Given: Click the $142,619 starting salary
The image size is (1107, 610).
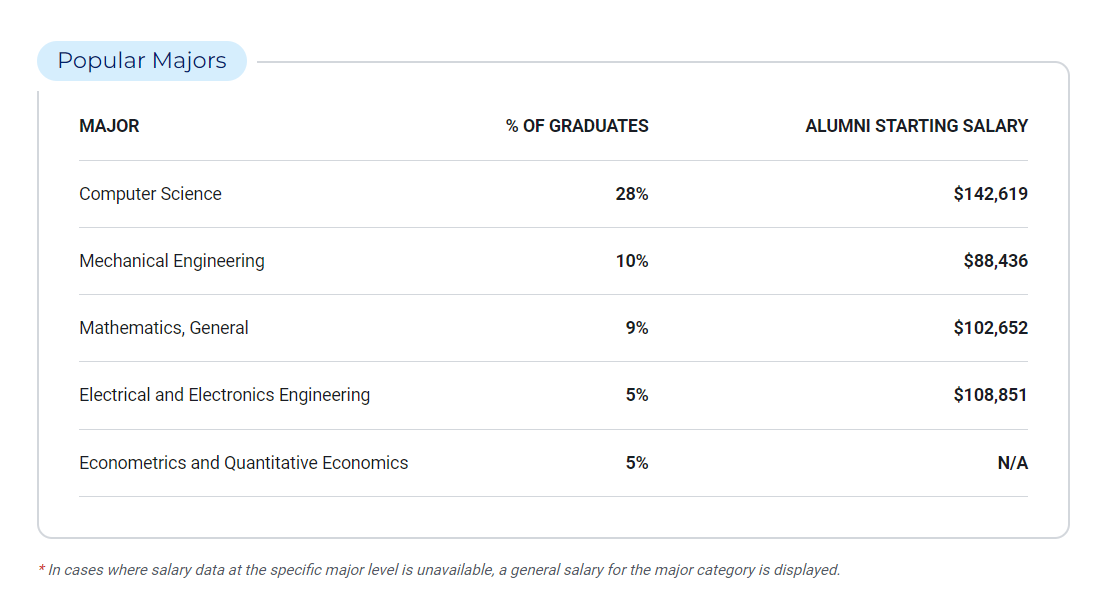Looking at the screenshot, I should 990,194.
